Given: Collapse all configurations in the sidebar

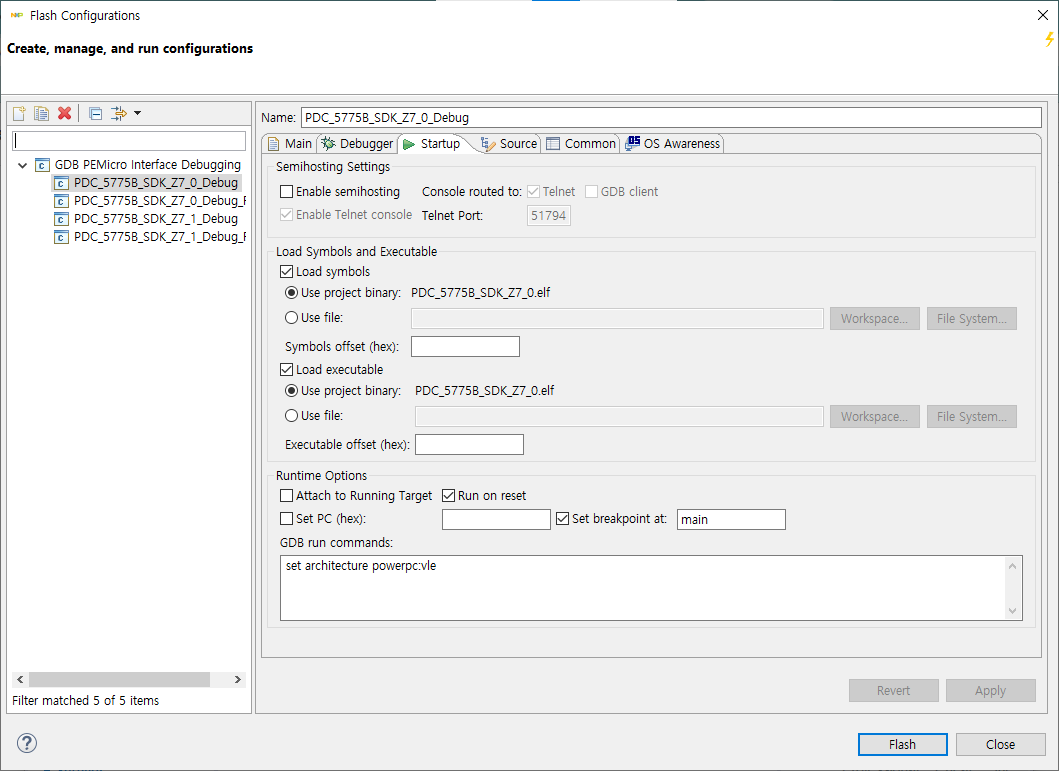Looking at the screenshot, I should 94,113.
